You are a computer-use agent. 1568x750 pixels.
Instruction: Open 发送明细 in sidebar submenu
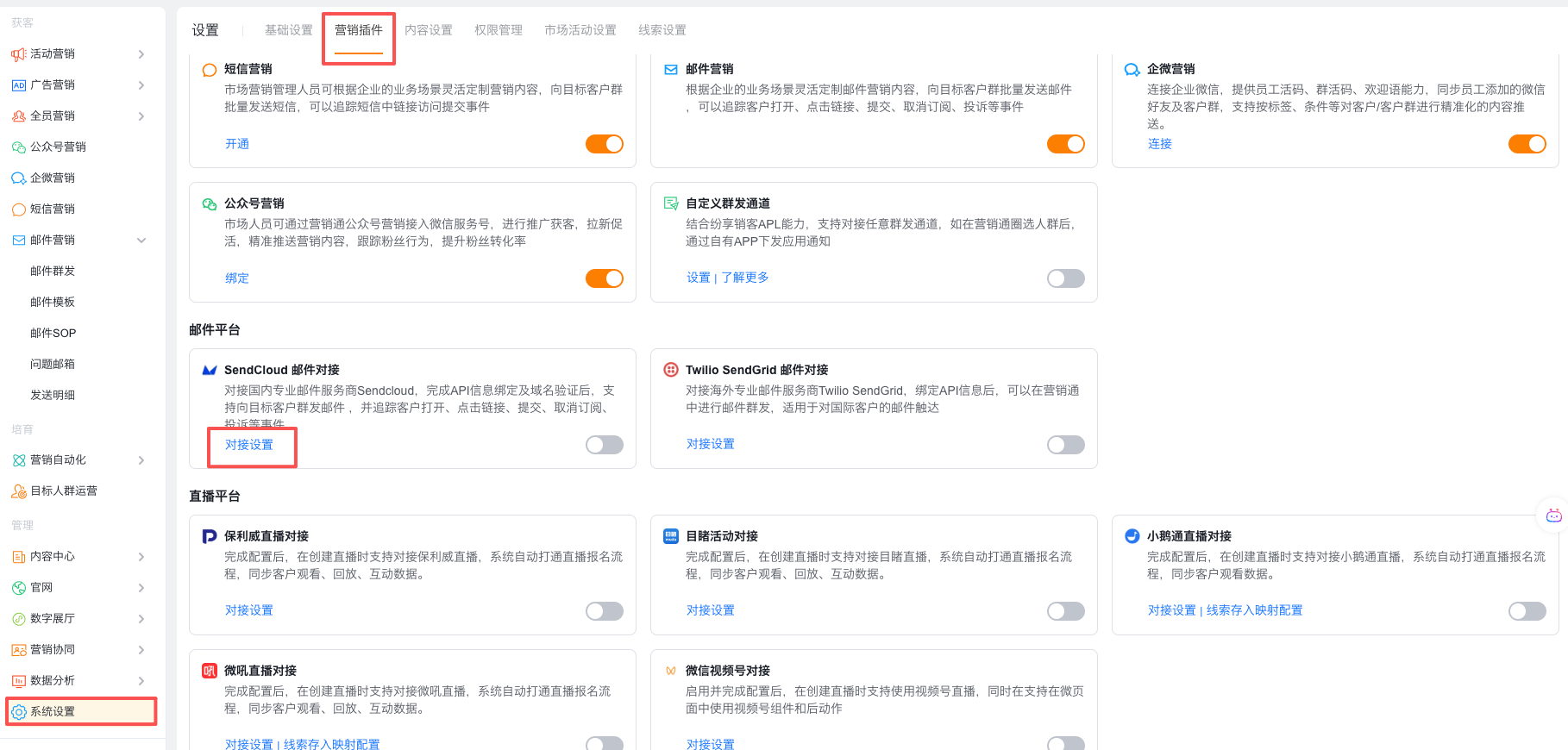[x=53, y=396]
